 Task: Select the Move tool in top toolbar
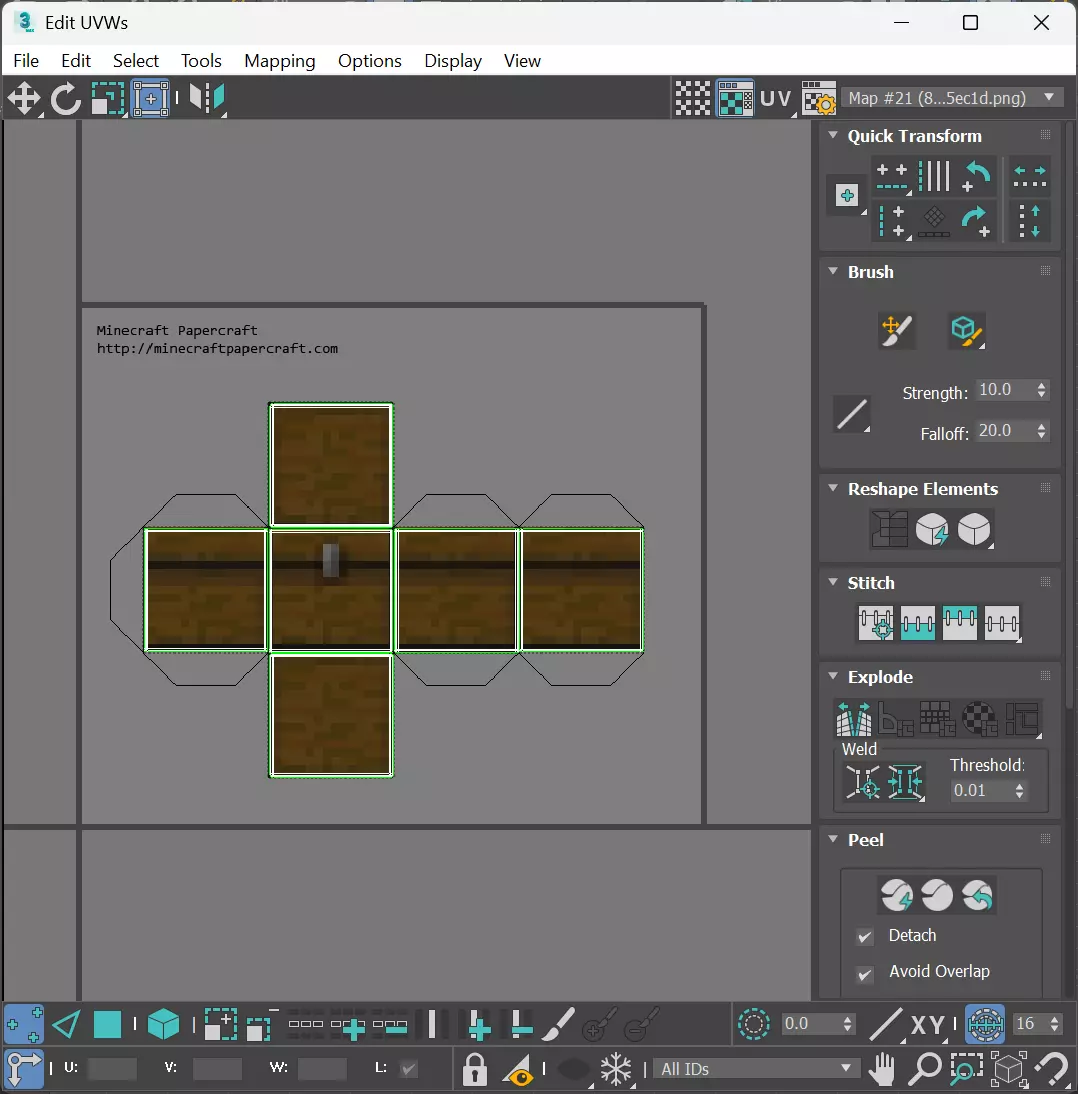pos(24,98)
